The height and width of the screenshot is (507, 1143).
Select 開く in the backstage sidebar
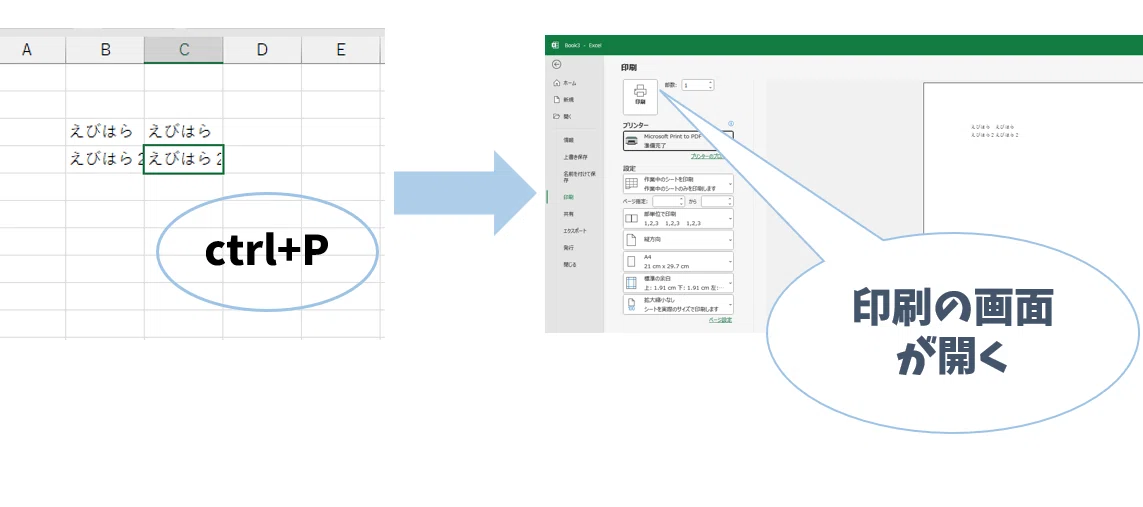coord(564,116)
